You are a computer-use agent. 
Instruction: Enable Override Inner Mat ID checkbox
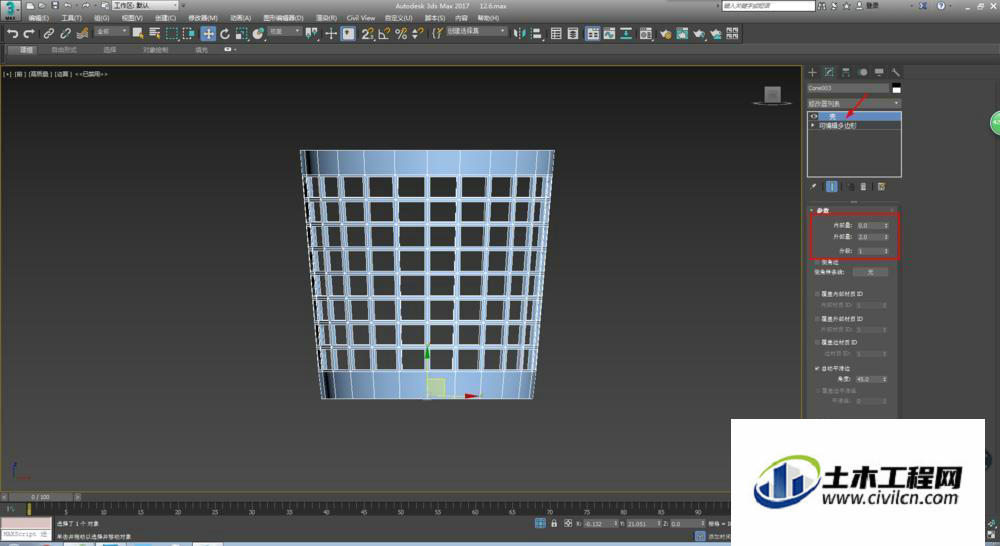coord(817,294)
